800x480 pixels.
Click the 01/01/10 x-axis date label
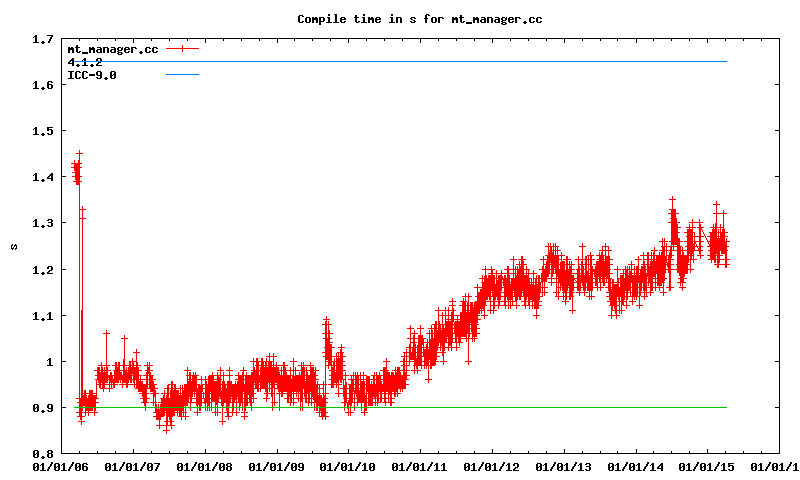[x=349, y=466]
